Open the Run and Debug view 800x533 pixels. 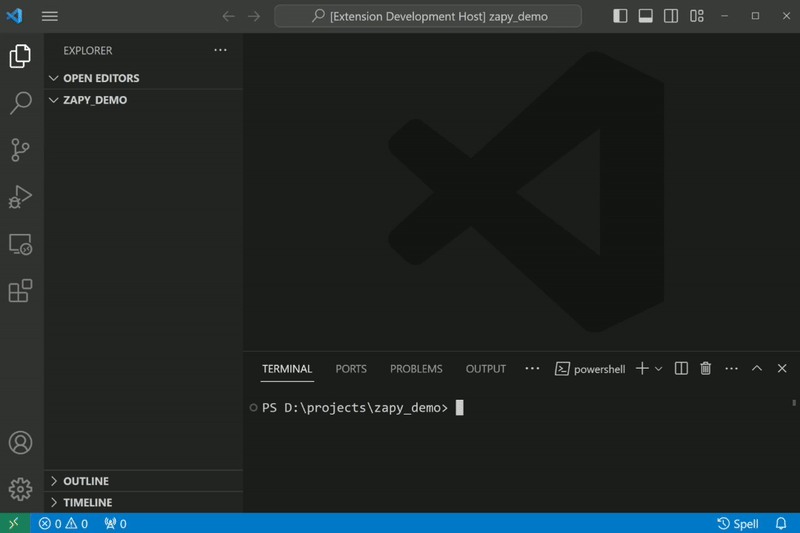click(20, 197)
